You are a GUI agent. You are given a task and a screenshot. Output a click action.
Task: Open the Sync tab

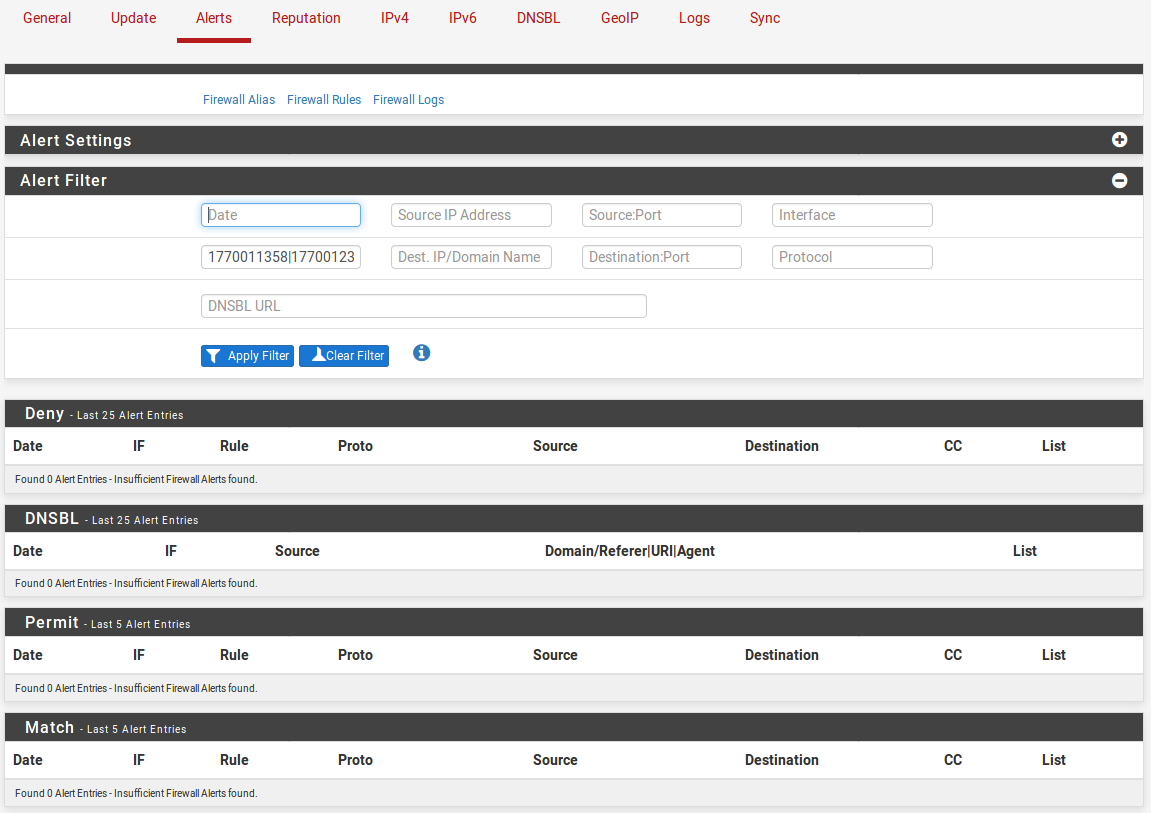coord(764,18)
